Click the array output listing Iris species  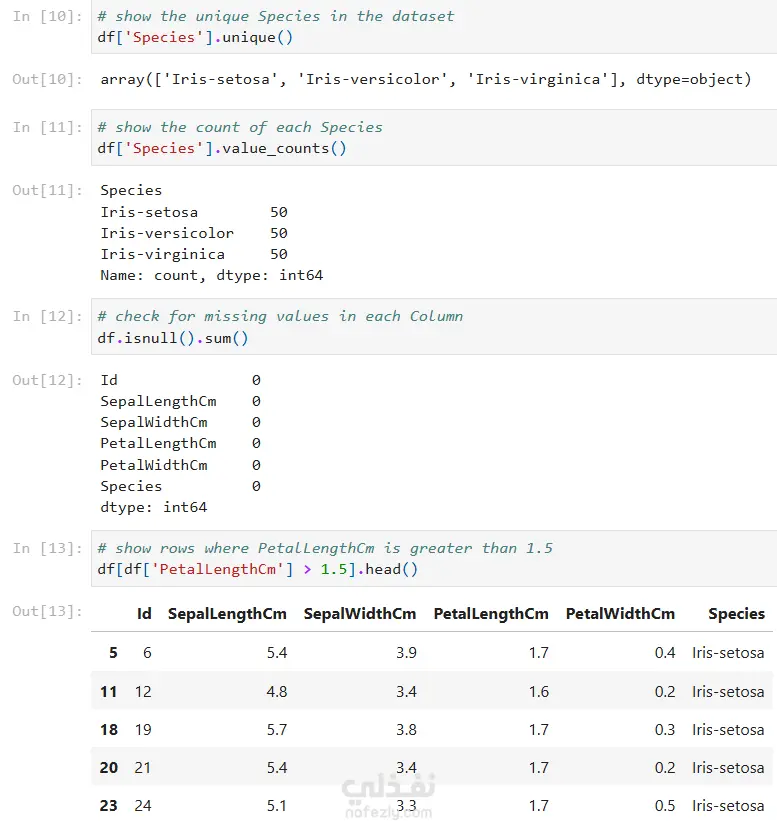pos(425,79)
